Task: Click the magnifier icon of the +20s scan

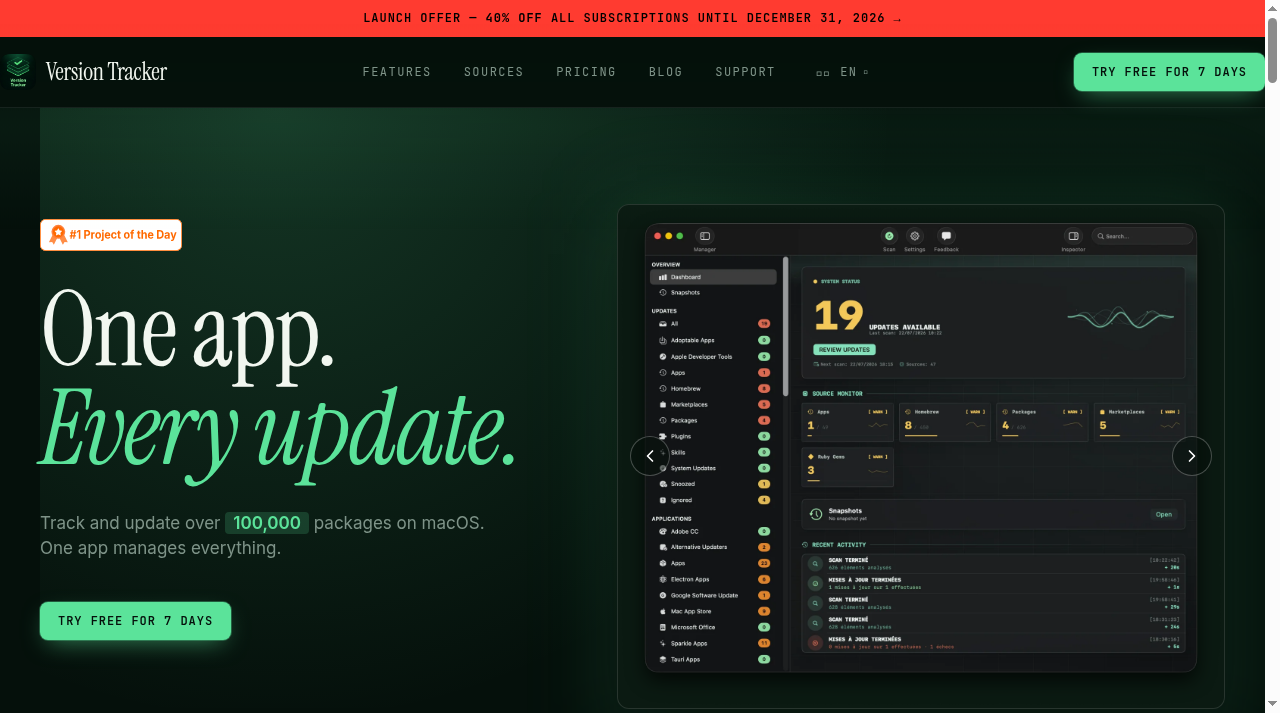Action: tap(816, 564)
